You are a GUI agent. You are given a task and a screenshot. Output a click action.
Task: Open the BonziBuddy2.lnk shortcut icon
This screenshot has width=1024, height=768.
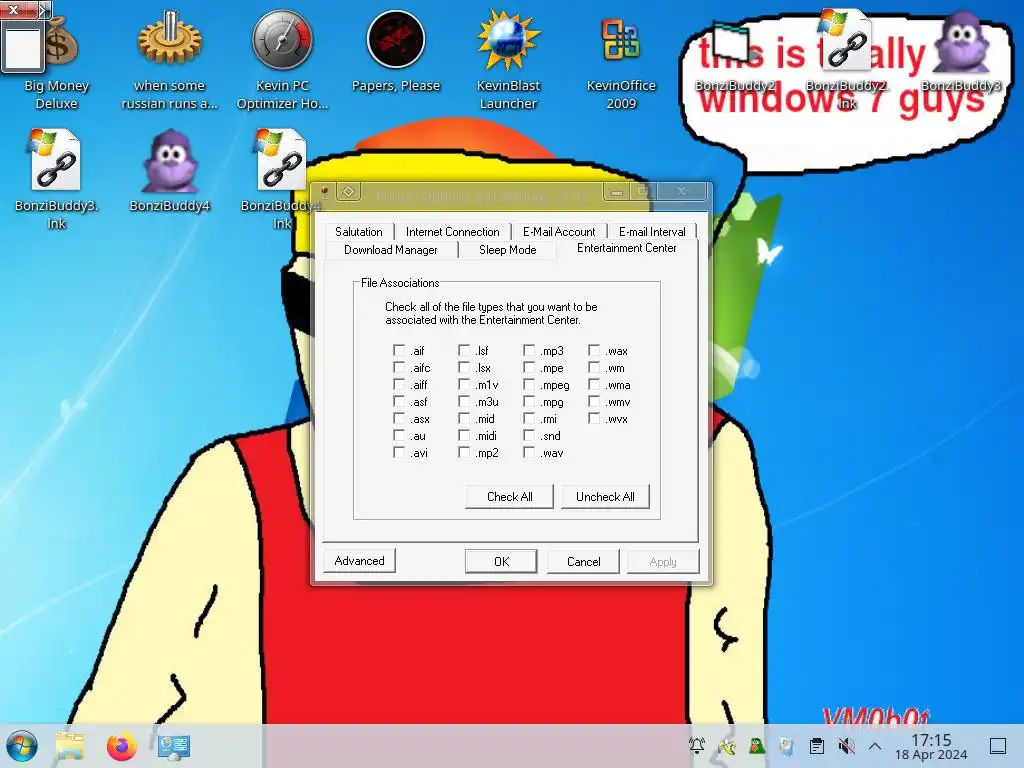coord(846,42)
